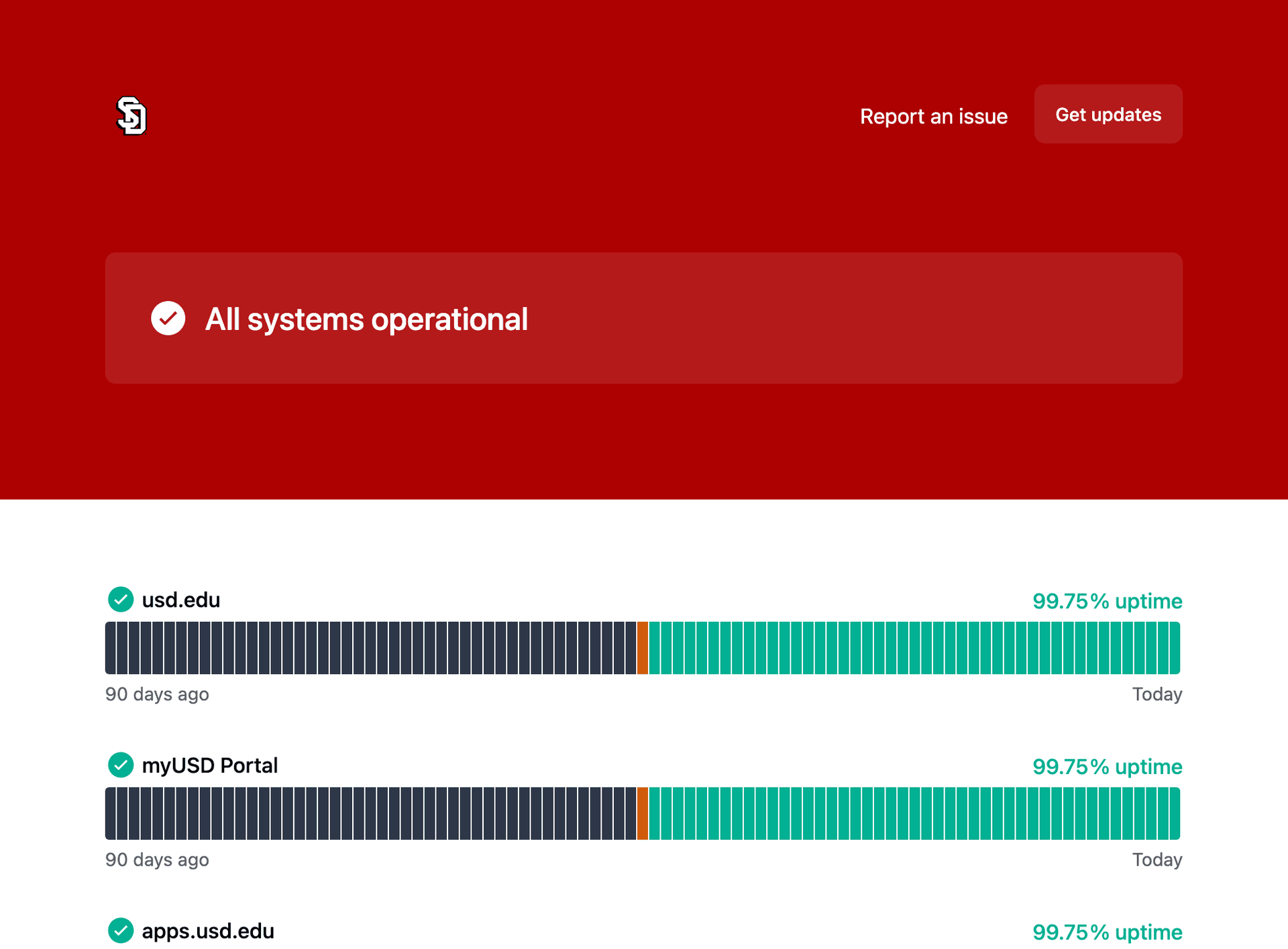Click the apps.usd.edu 99.75% uptime value

1107,932
